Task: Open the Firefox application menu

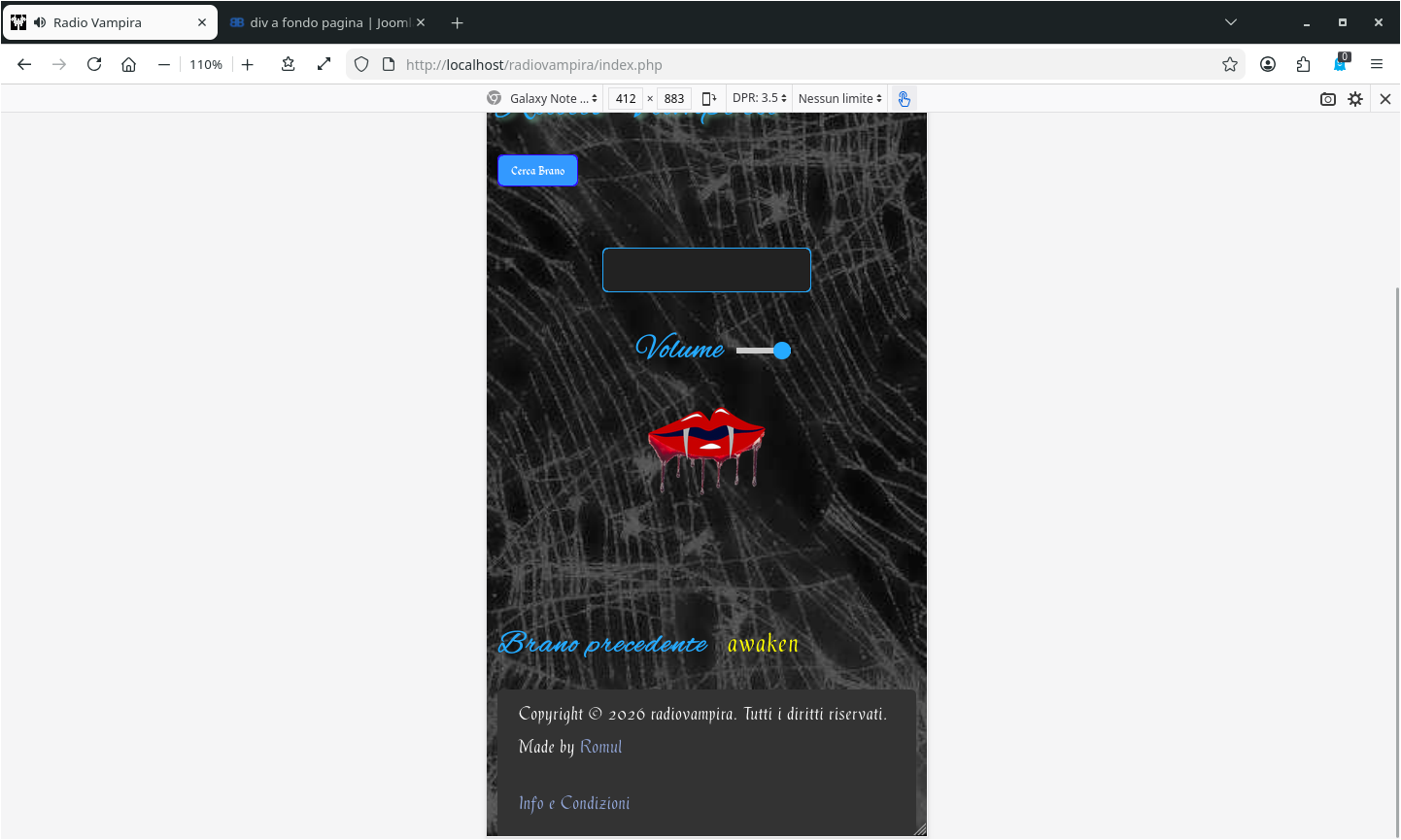Action: coord(1377,64)
